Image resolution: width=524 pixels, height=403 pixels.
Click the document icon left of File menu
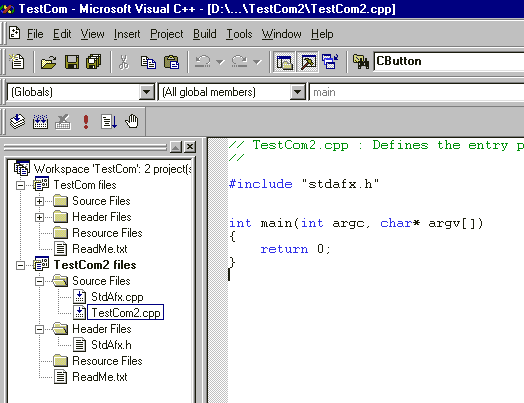14,33
